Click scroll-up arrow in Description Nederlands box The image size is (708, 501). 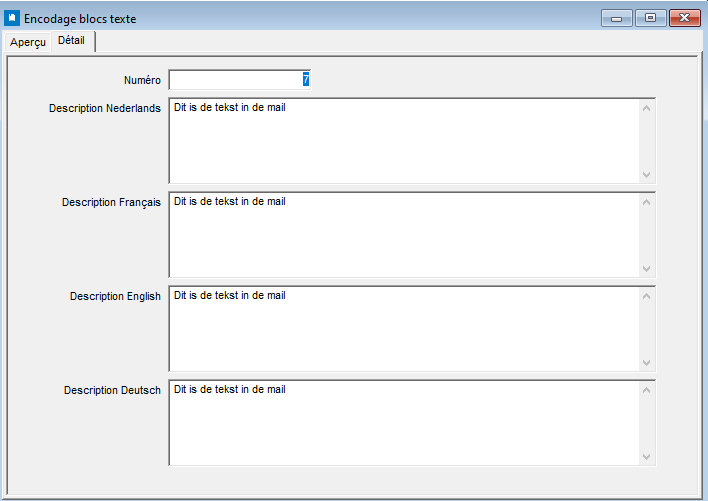click(x=646, y=108)
